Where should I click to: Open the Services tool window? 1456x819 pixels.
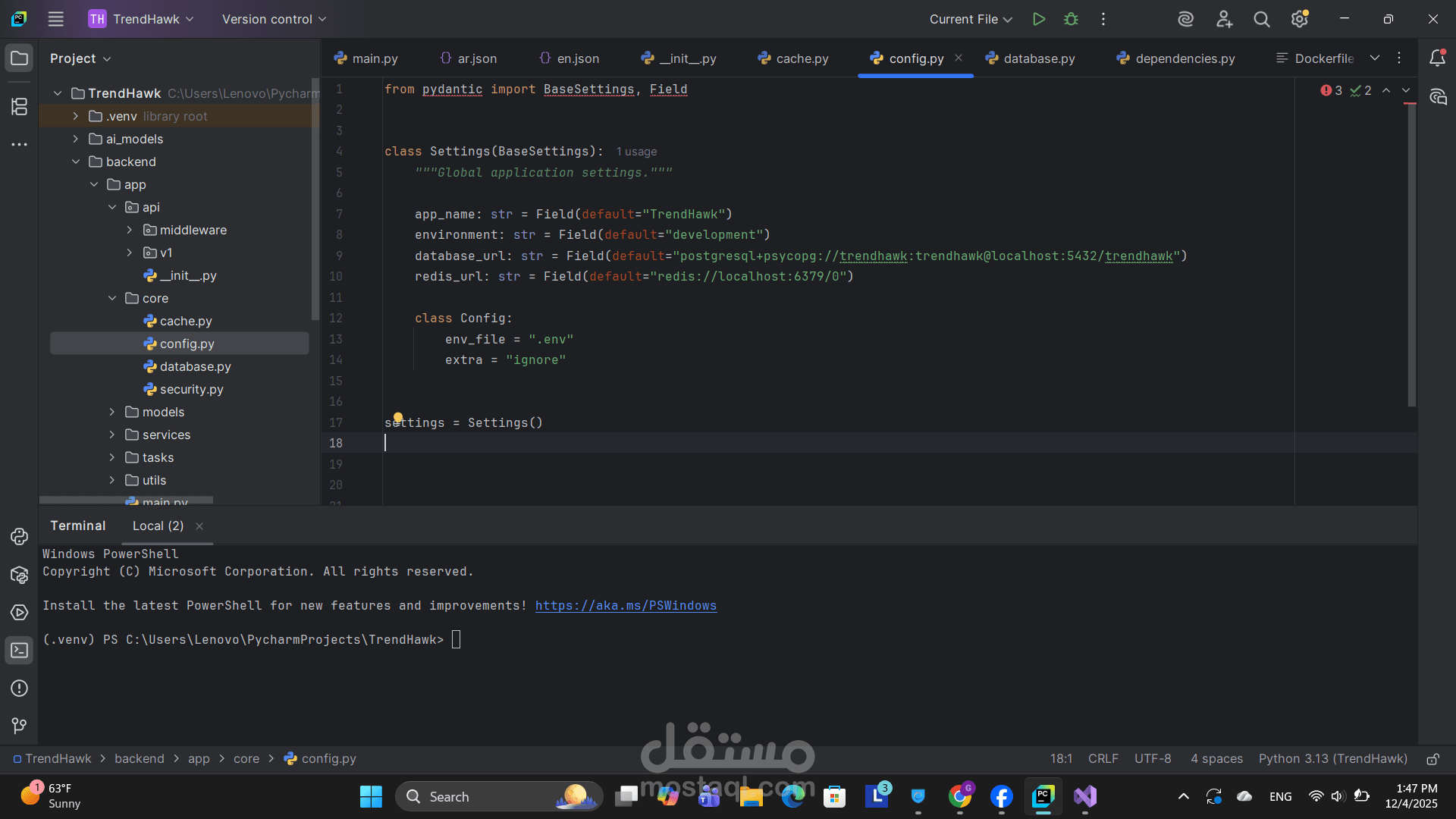(x=19, y=613)
